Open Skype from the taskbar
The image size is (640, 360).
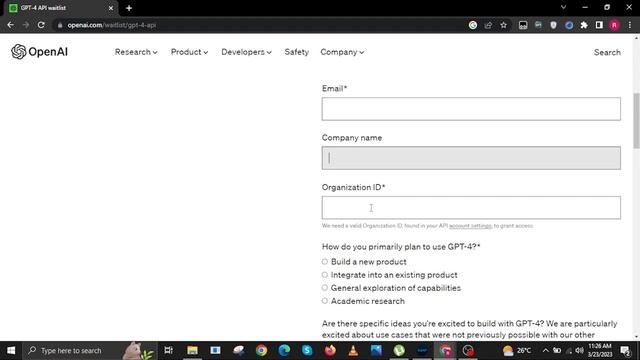point(307,350)
